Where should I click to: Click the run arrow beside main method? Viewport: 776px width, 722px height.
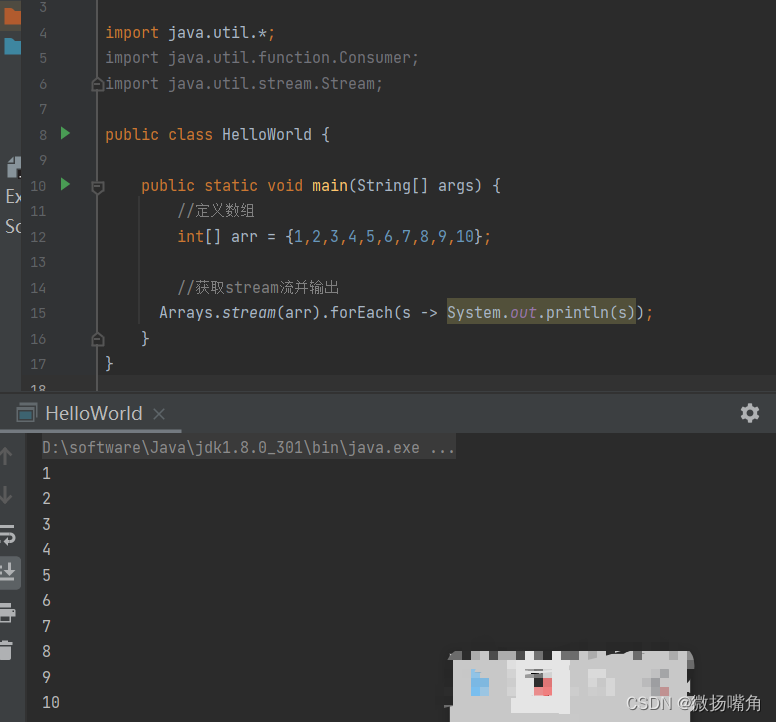coord(65,184)
